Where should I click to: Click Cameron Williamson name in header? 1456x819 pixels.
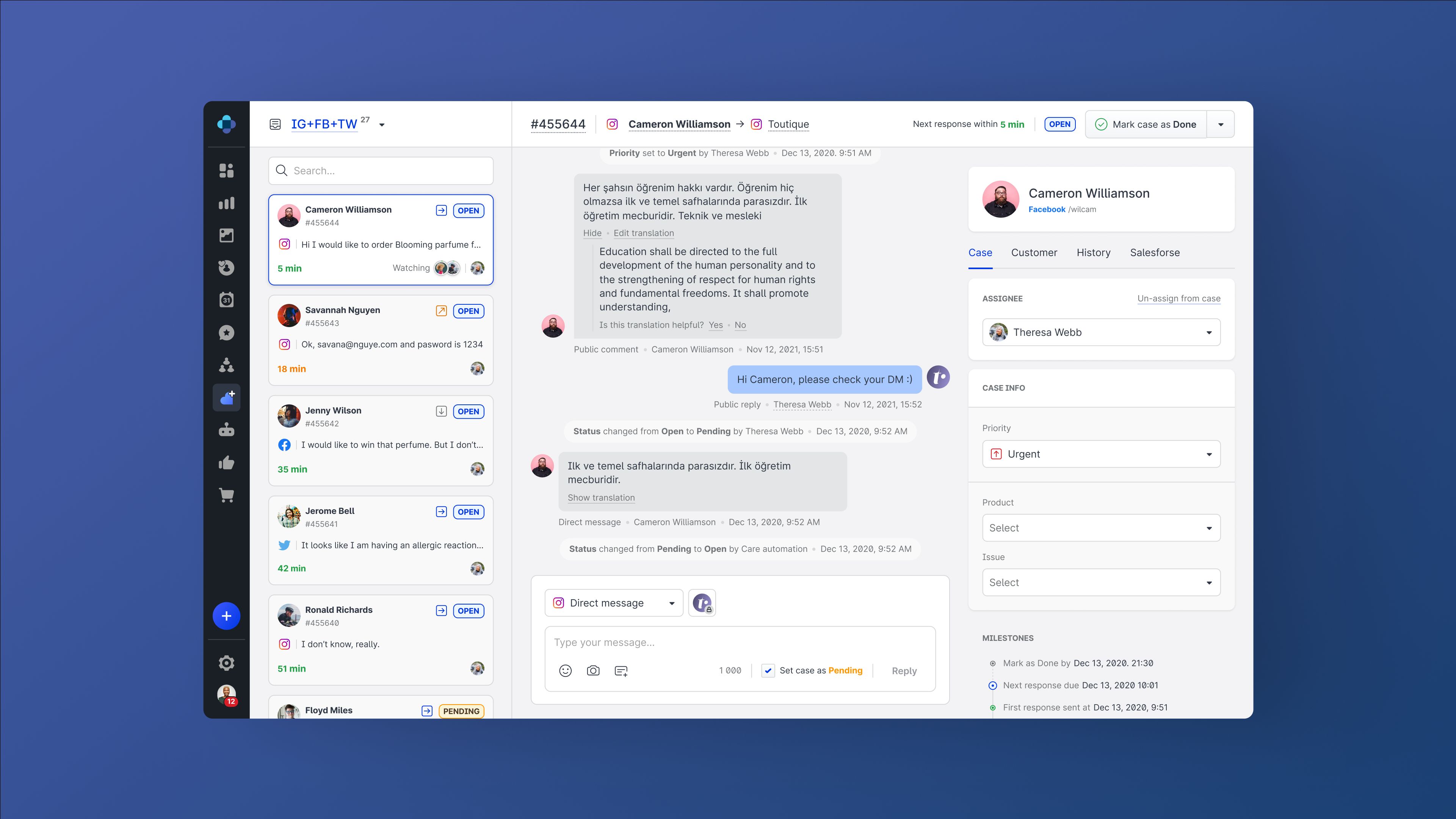679,124
